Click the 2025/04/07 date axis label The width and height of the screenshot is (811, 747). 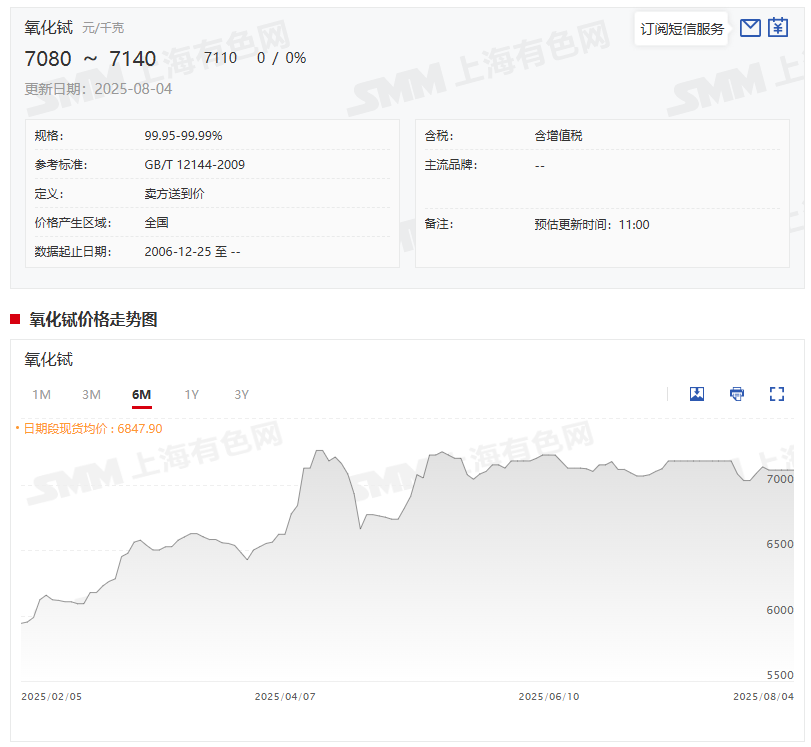click(285, 696)
